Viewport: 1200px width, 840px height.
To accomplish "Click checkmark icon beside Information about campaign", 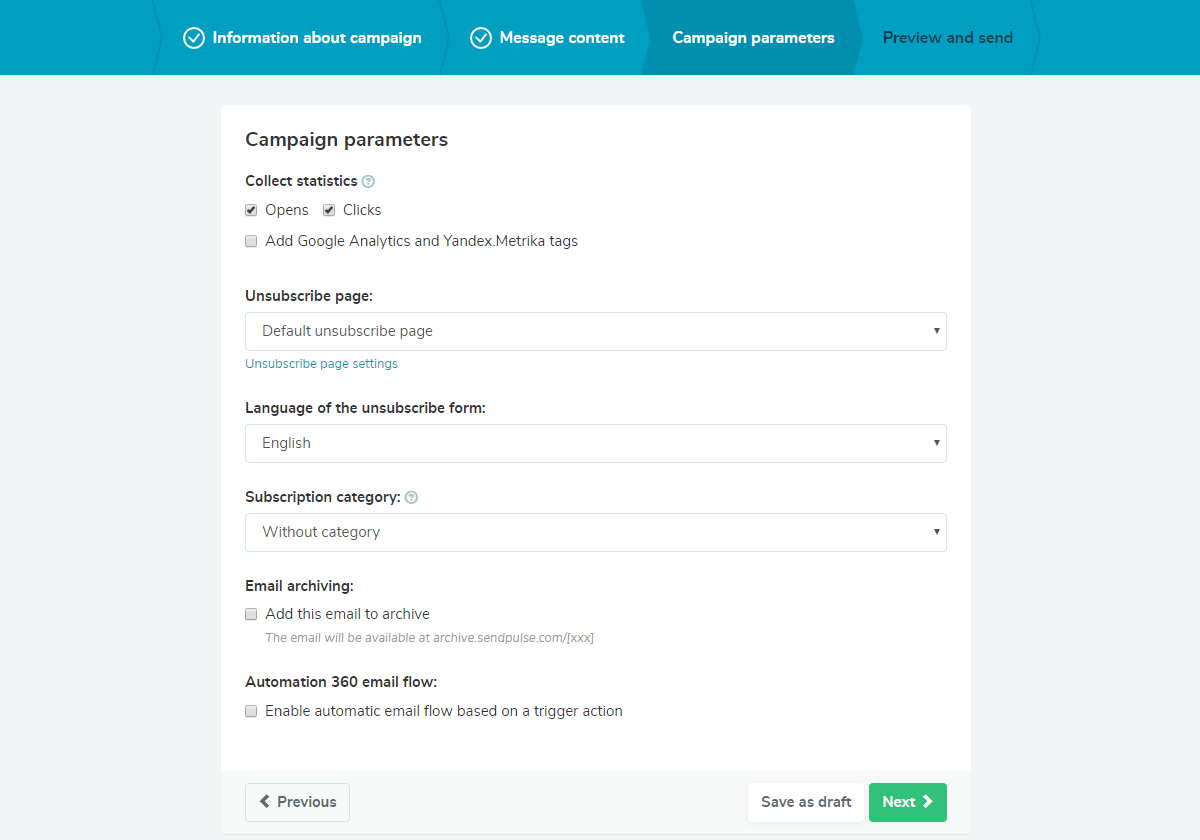I will [x=194, y=38].
